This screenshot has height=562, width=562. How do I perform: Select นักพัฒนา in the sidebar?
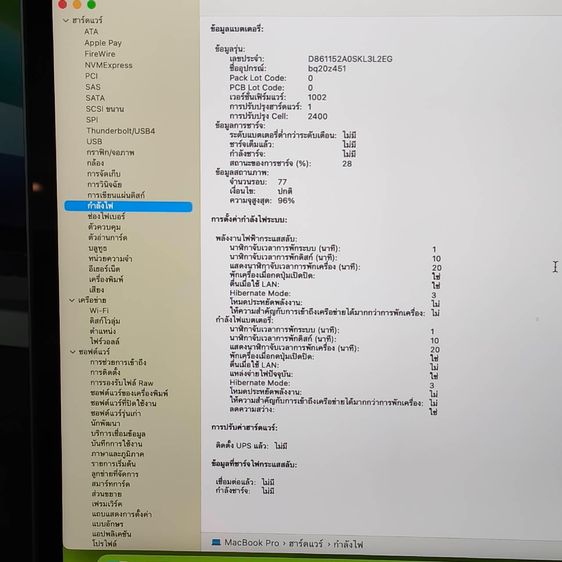click(x=105, y=423)
